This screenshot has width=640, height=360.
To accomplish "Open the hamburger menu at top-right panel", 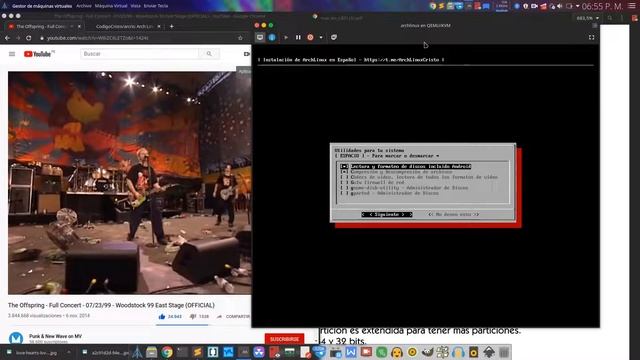I will 631,6.
